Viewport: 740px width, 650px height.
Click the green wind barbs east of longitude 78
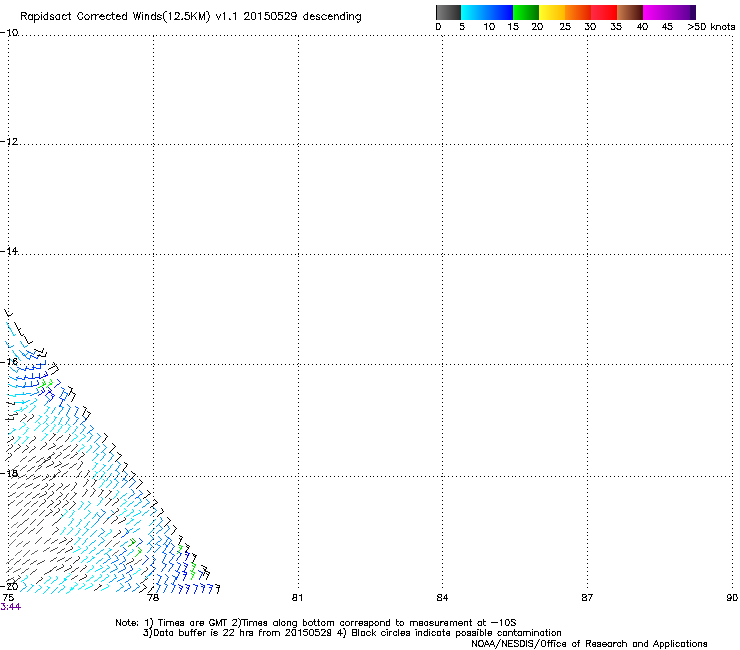[x=187, y=562]
